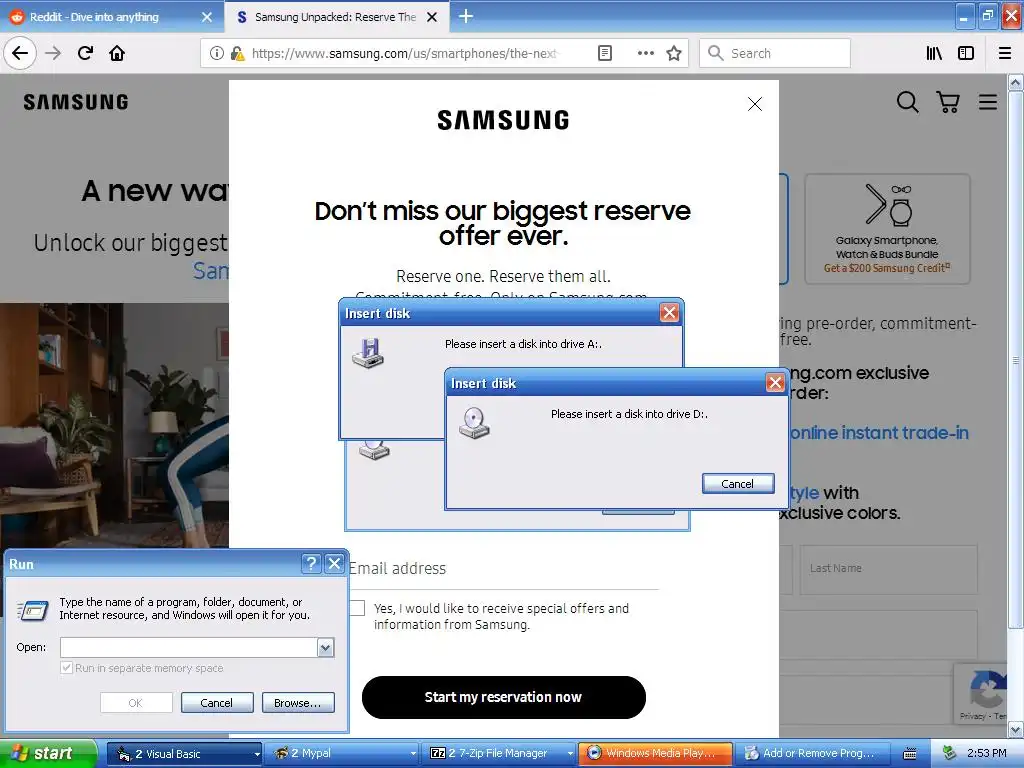
Task: Expand the 7-Zip File Manager group arrow
Action: click(x=569, y=754)
